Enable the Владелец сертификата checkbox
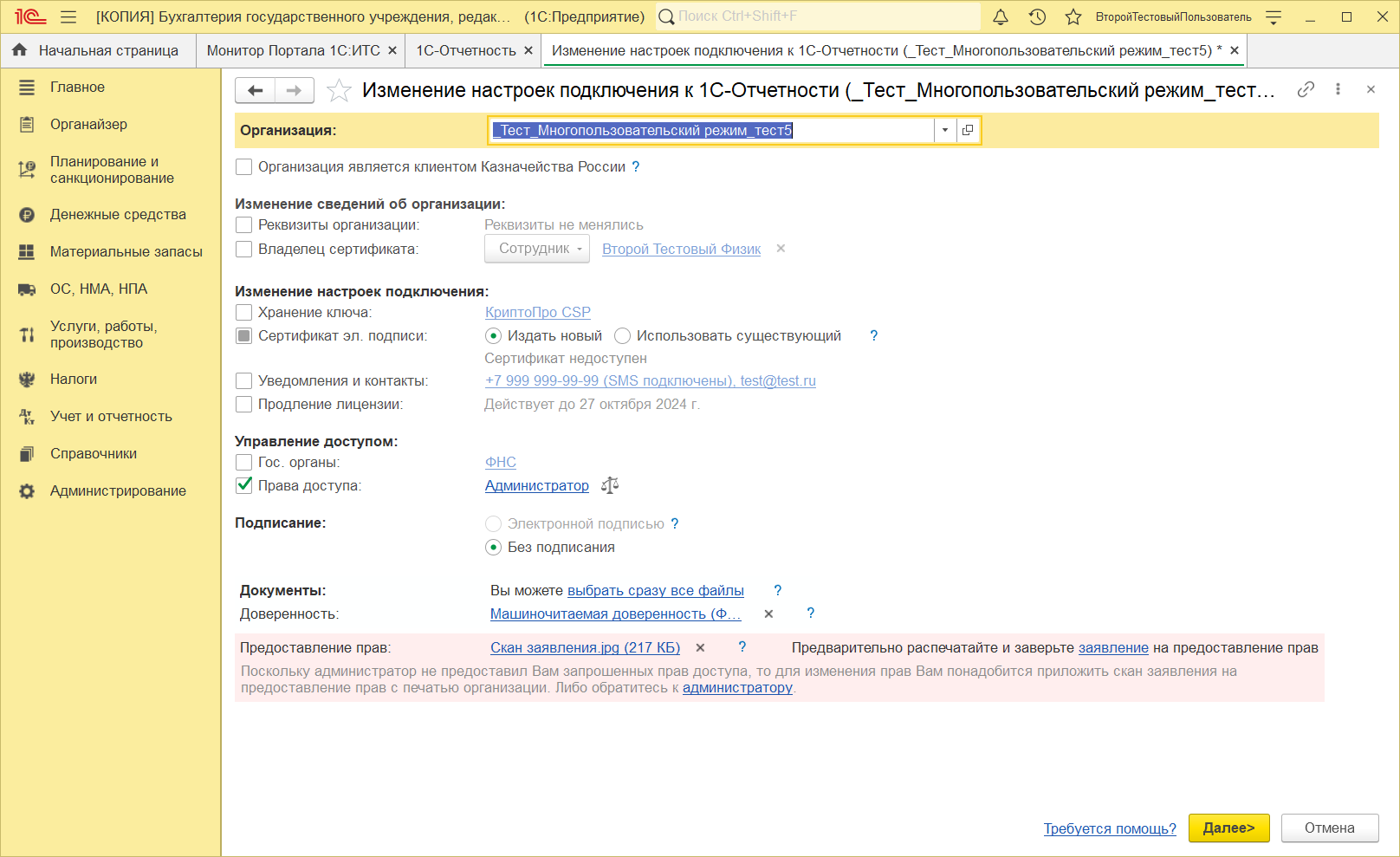 tap(244, 249)
